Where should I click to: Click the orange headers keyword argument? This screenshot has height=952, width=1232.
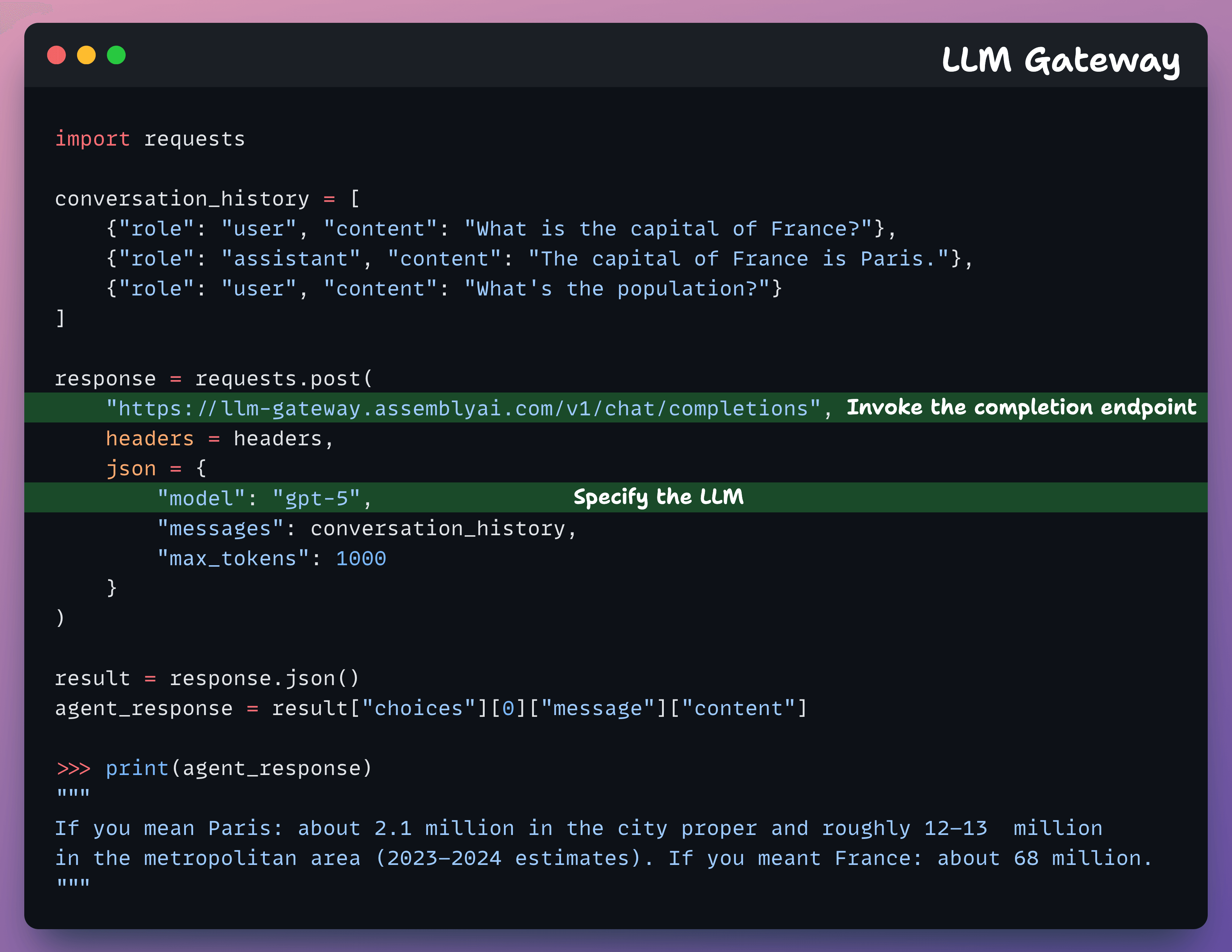pyautogui.click(x=150, y=439)
